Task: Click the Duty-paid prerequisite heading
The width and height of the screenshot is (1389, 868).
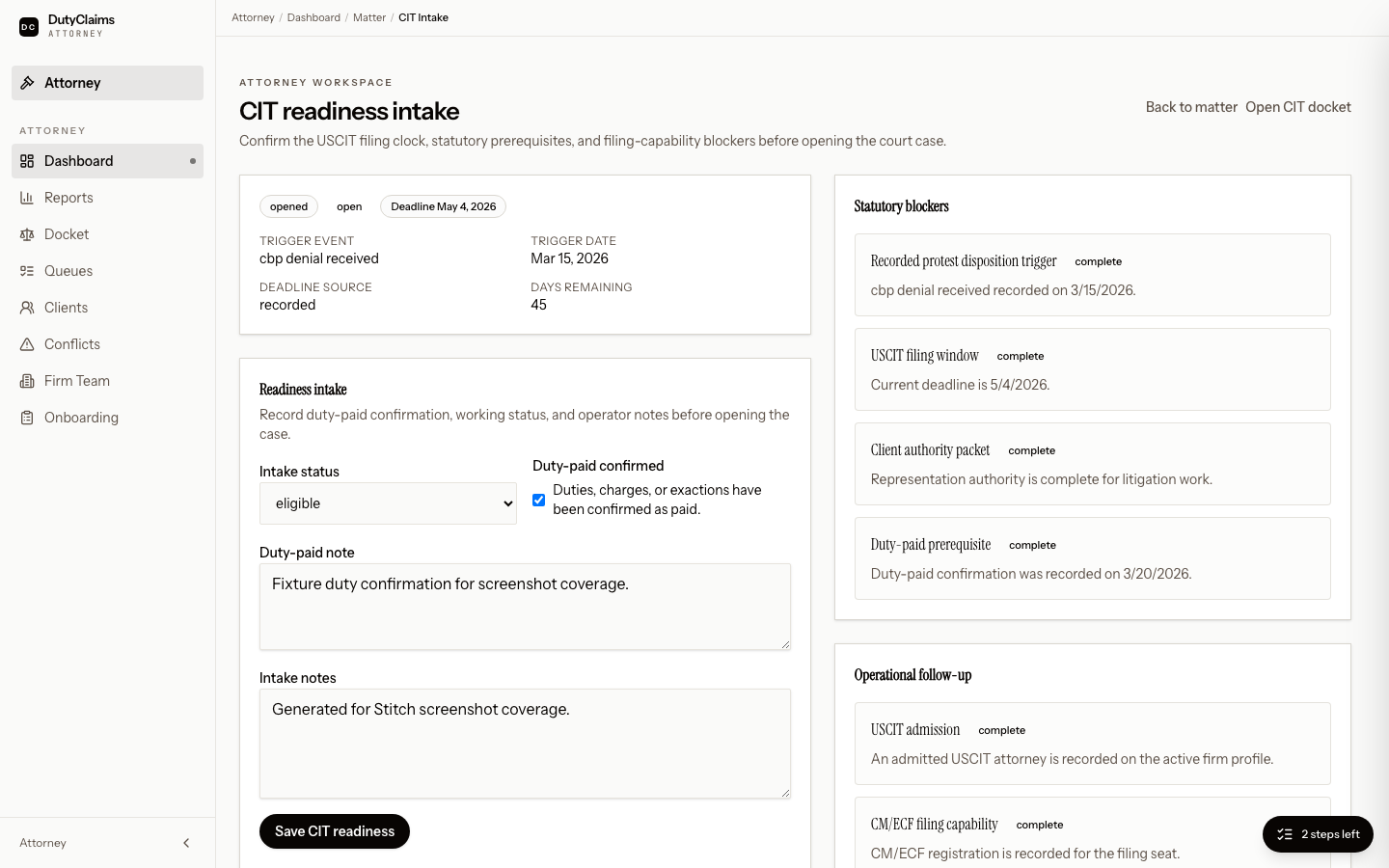Action: click(931, 545)
